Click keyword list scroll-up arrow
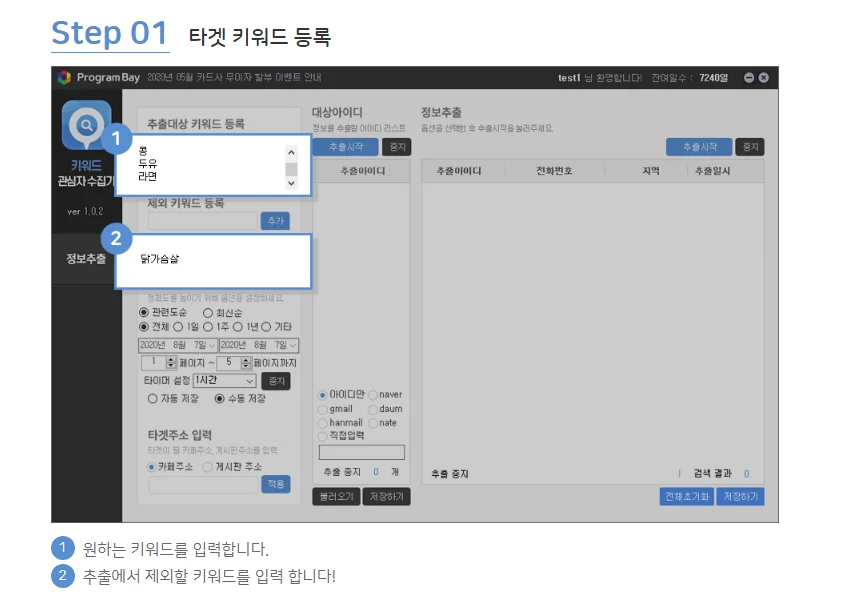Viewport: 845px width, 609px height. coord(291,153)
